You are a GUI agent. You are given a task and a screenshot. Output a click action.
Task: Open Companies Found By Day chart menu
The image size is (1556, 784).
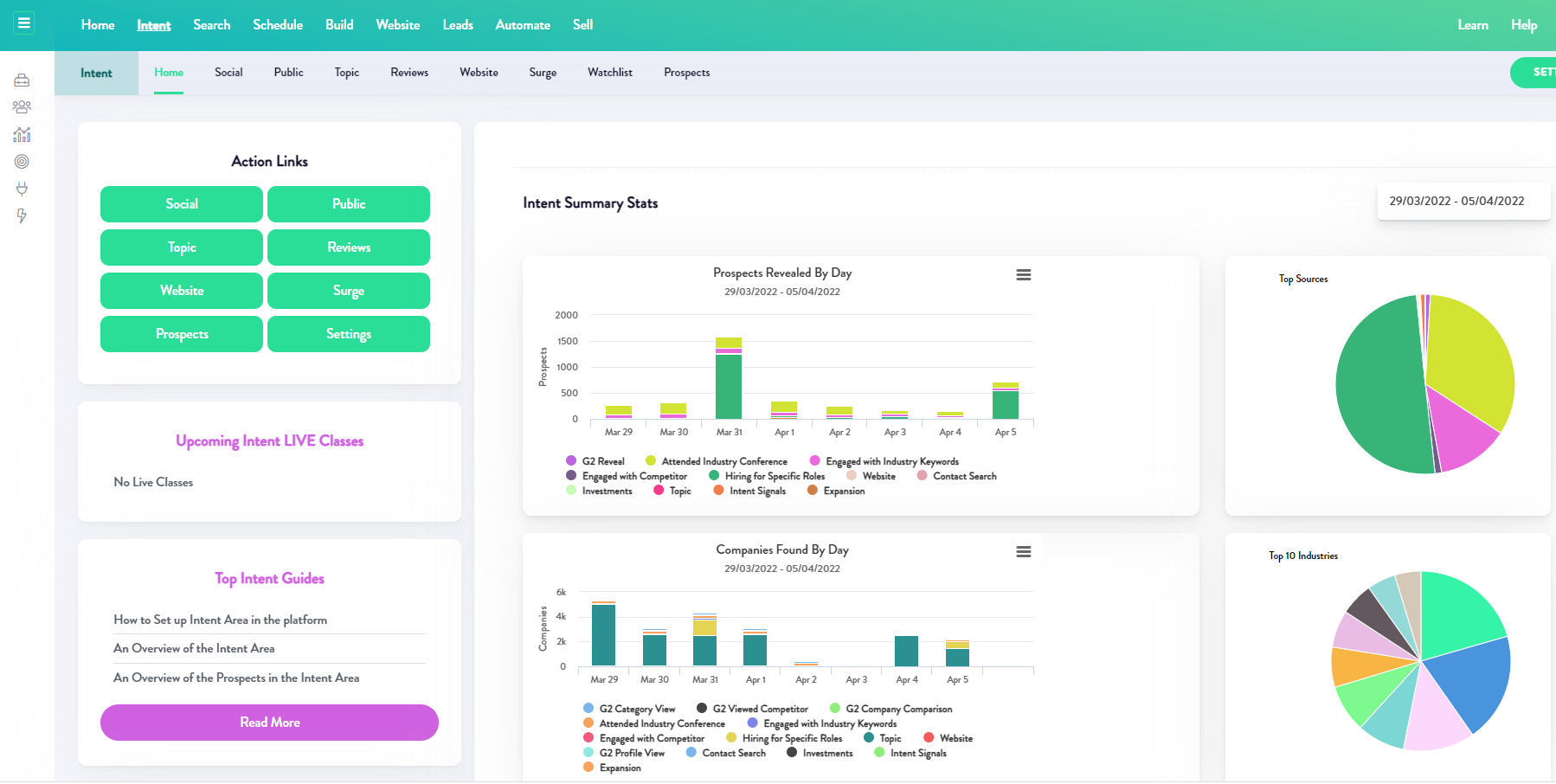click(x=1023, y=552)
